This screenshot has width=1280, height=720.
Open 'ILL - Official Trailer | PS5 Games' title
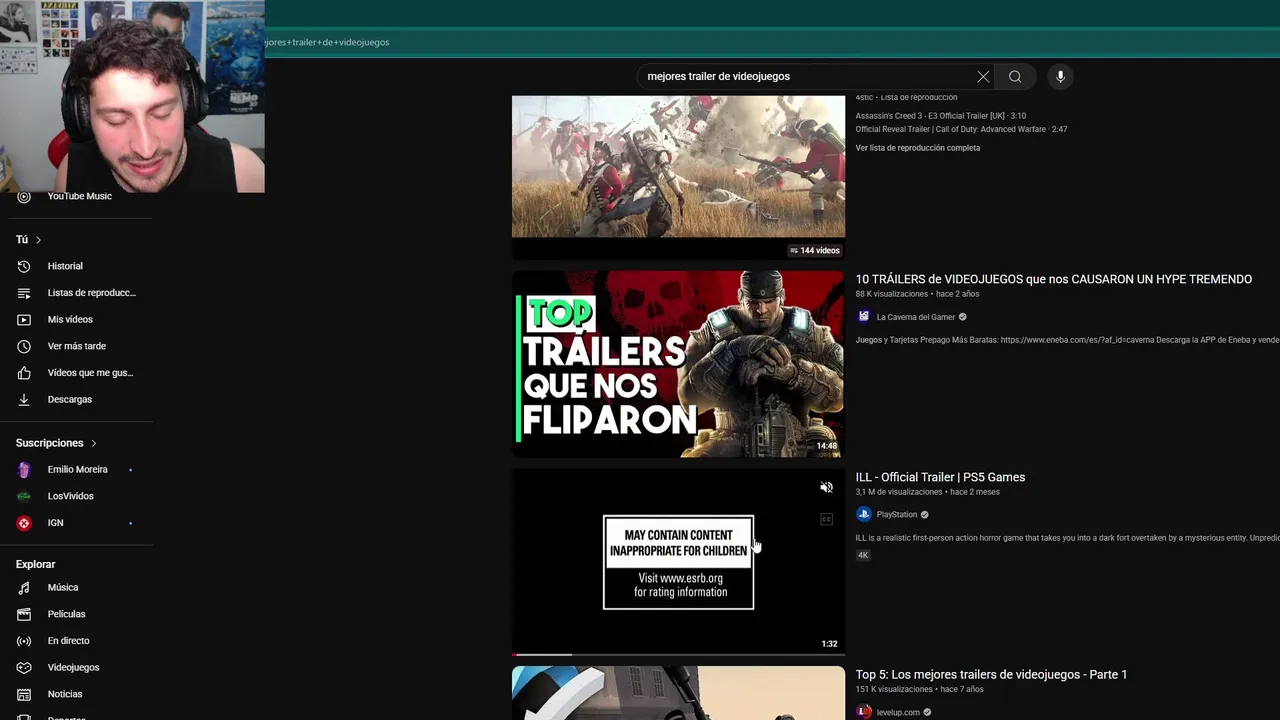(x=940, y=478)
